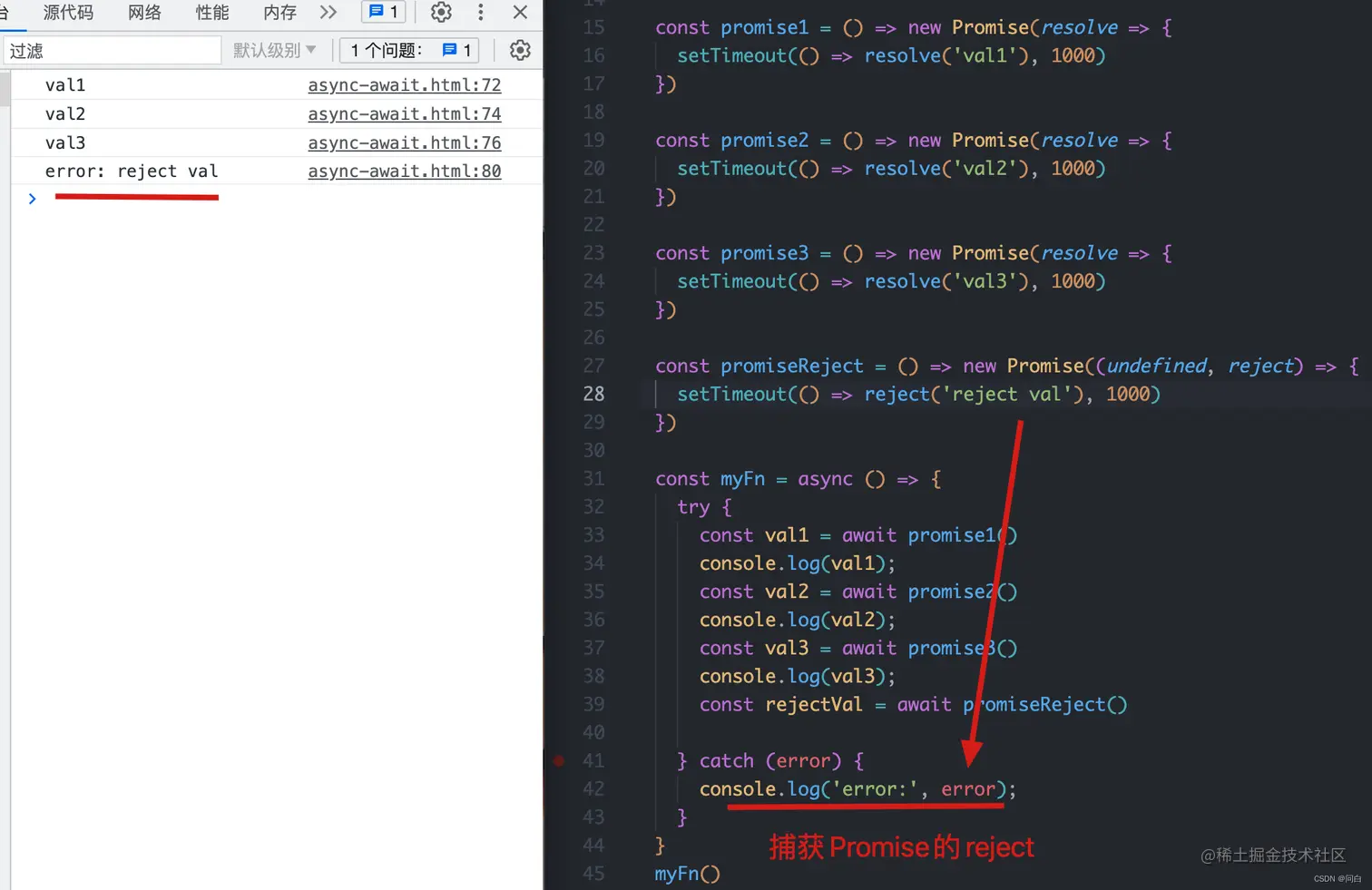Image resolution: width=1372 pixels, height=890 pixels.
Task: Open source link async-await.html:80
Action: [405, 171]
